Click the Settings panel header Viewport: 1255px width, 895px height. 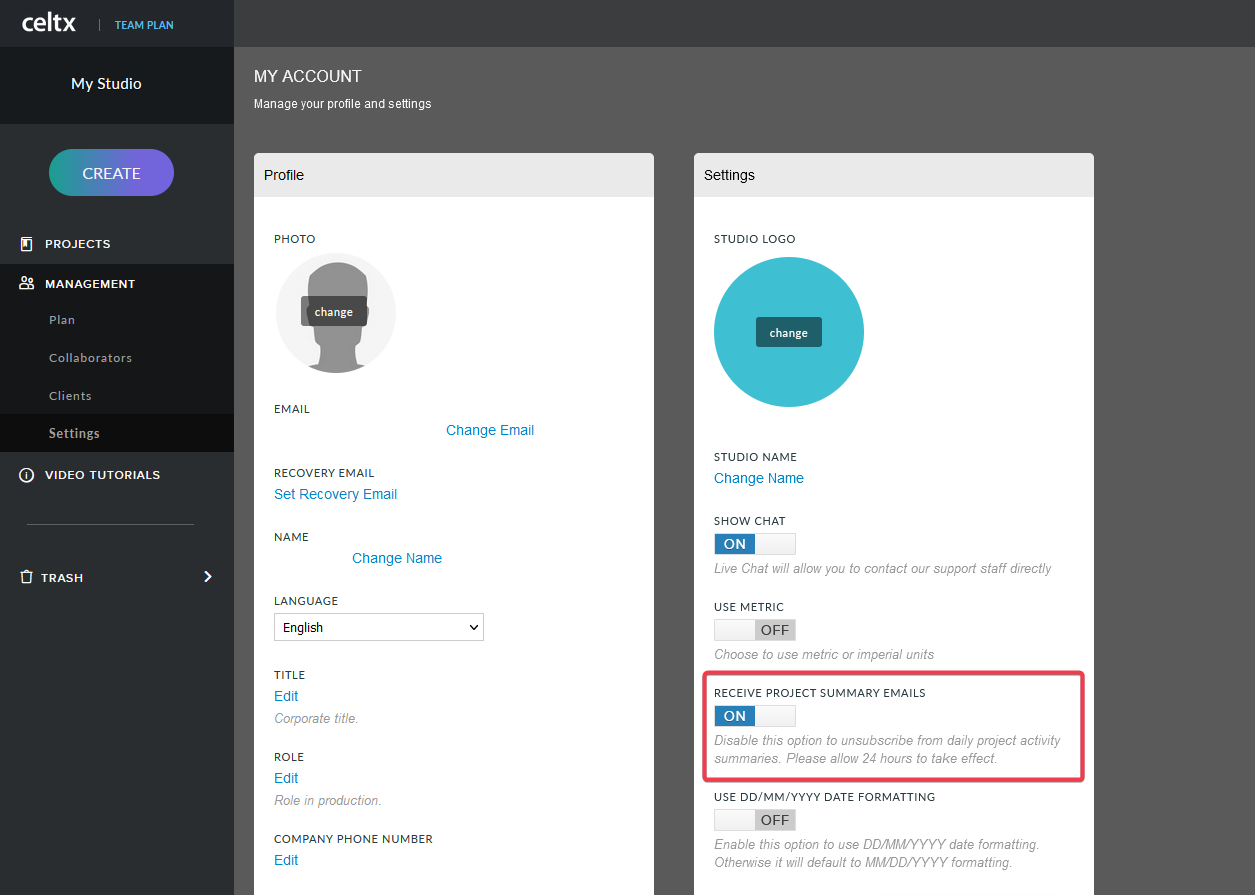(x=894, y=175)
